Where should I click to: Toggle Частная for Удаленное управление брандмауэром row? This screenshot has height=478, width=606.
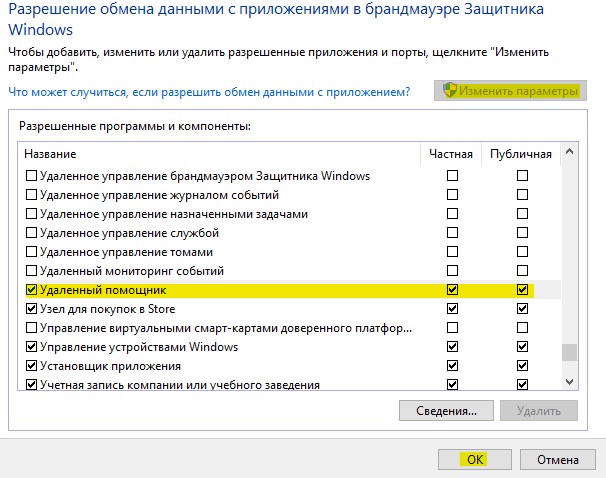(452, 175)
